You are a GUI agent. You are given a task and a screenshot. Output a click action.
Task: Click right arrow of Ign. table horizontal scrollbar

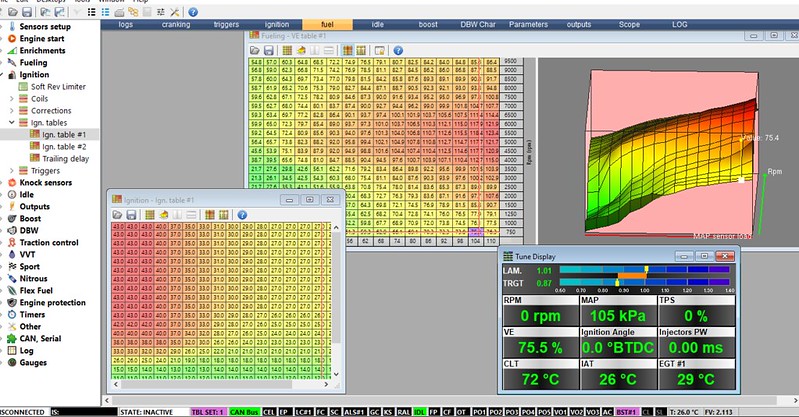pyautogui.click(x=326, y=384)
